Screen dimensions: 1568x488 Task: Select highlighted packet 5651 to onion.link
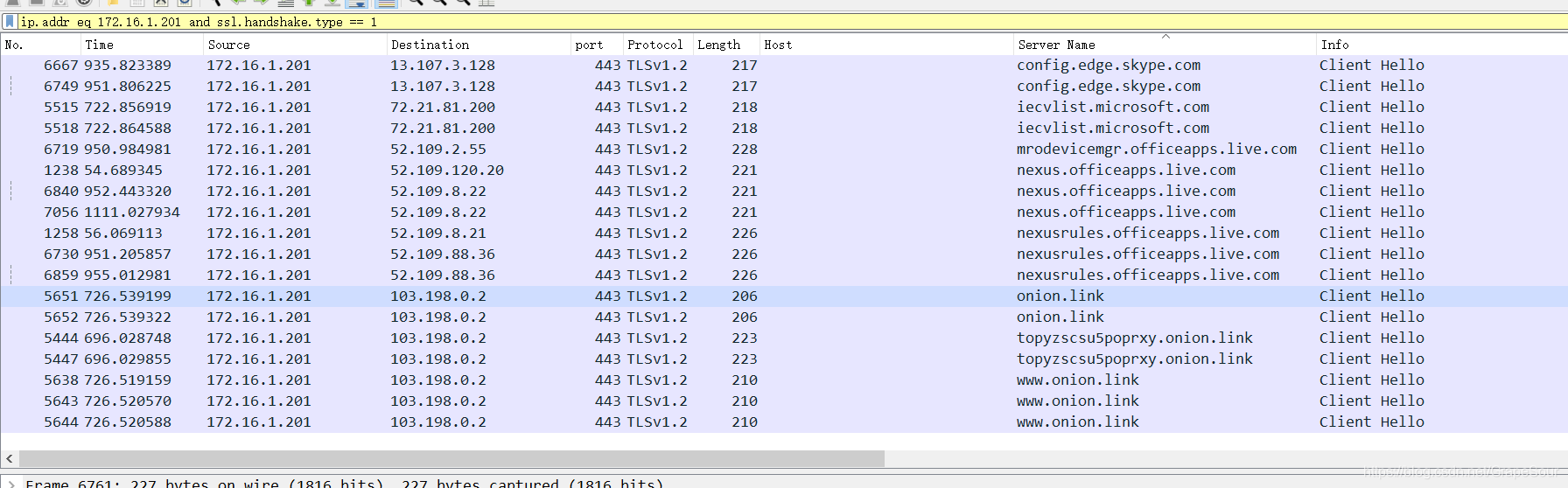pyautogui.click(x=784, y=296)
